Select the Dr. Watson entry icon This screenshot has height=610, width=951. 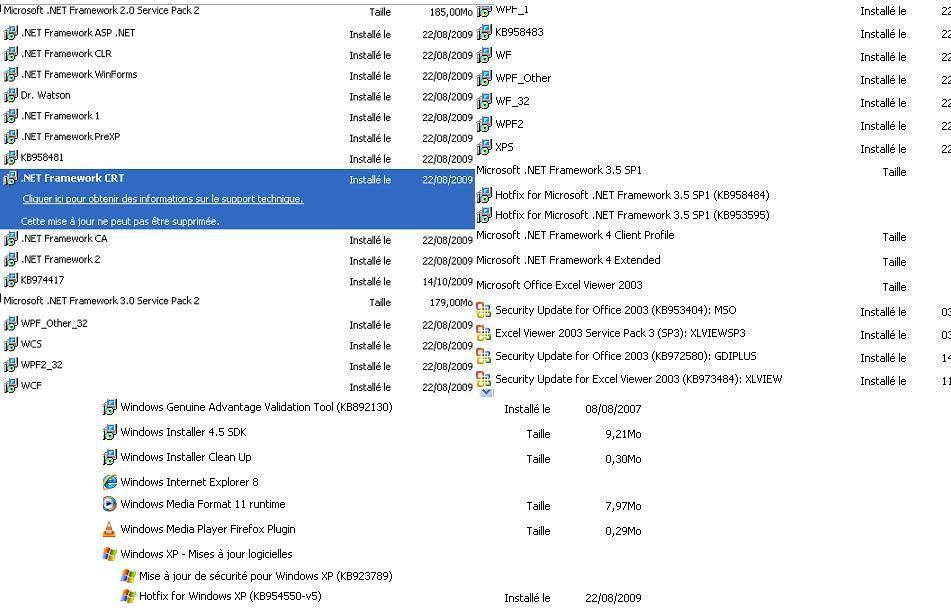coord(10,95)
